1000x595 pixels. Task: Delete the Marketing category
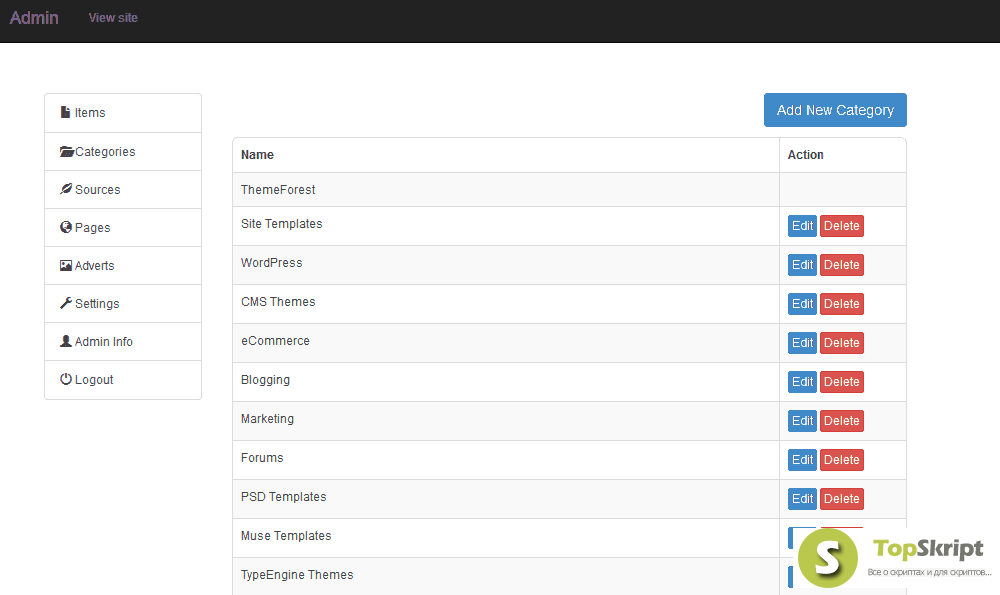pyautogui.click(x=841, y=420)
